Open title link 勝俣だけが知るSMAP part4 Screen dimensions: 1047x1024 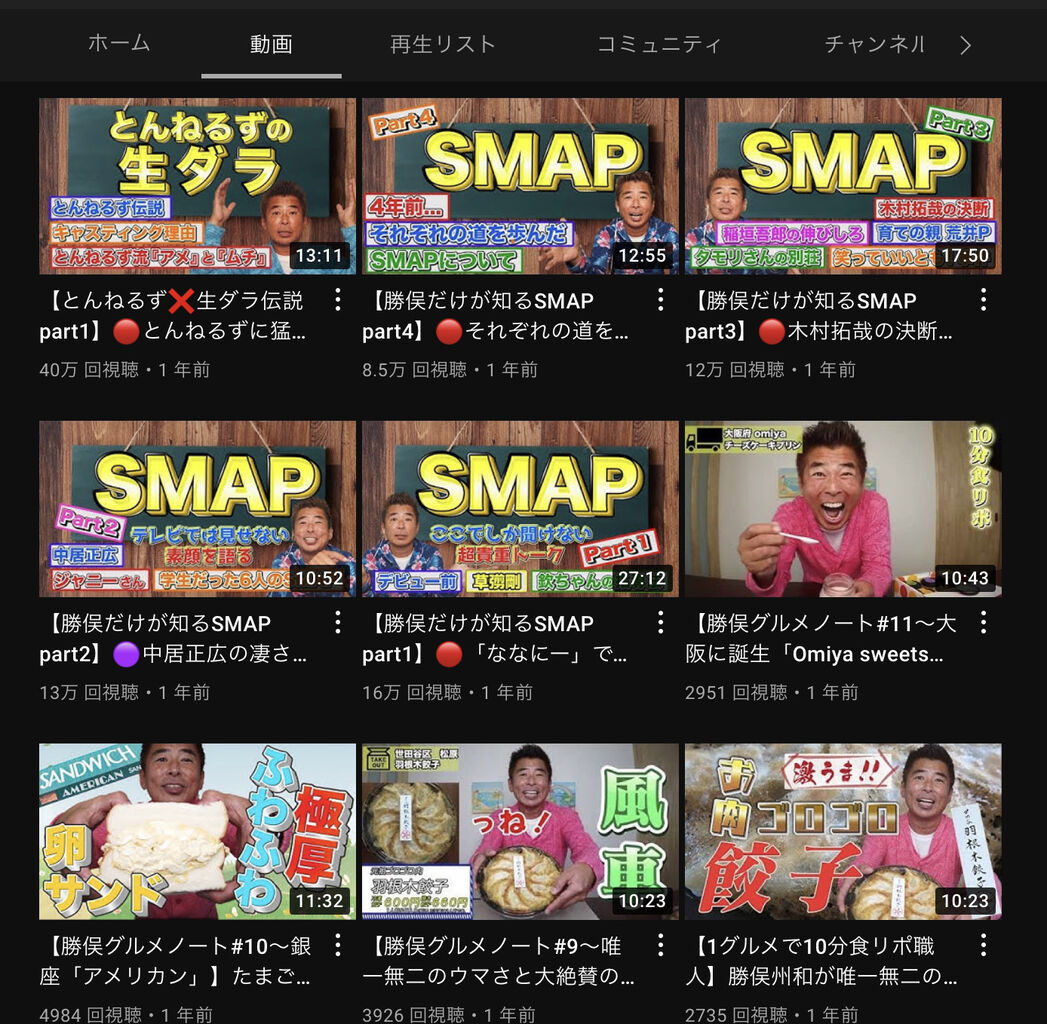[495, 315]
